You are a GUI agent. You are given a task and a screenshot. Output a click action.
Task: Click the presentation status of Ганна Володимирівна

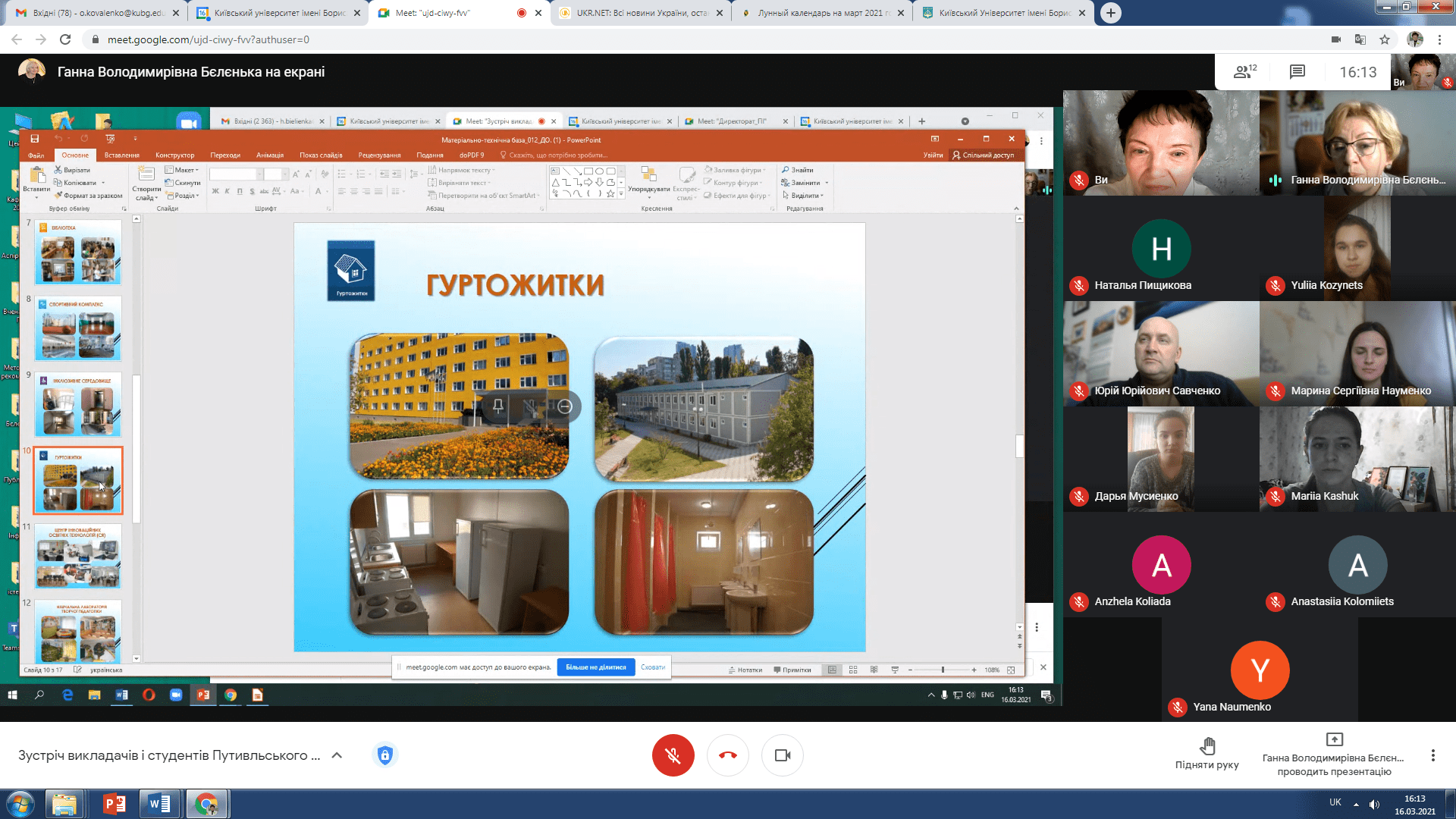1334,755
